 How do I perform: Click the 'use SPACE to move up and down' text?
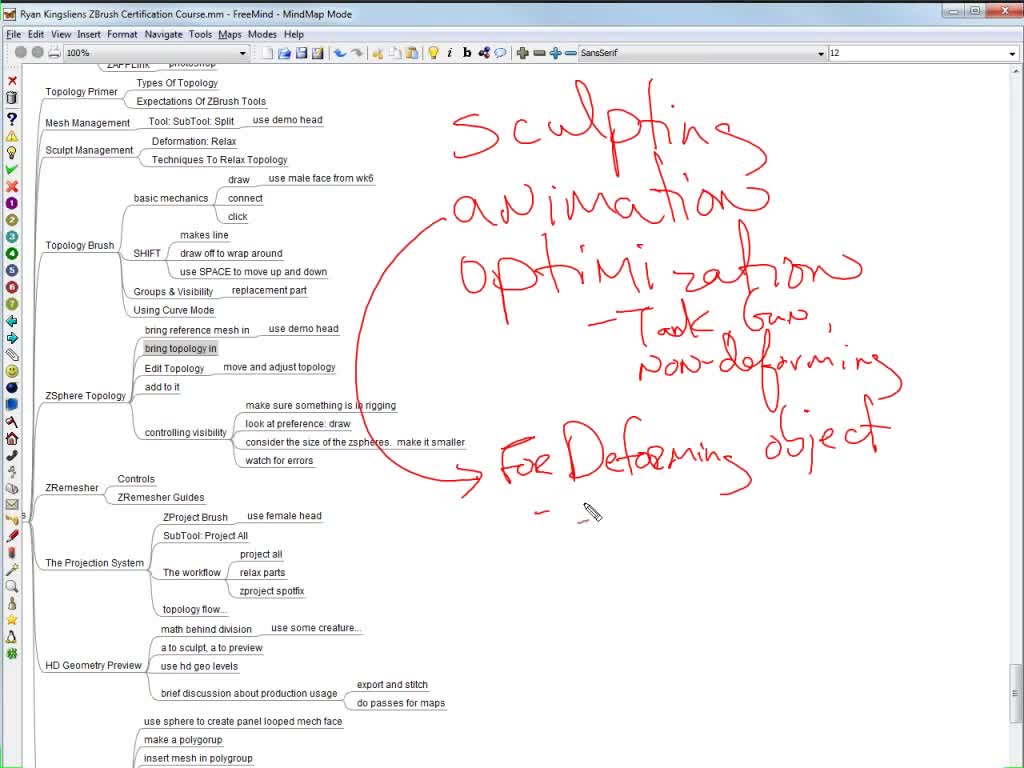[x=253, y=272]
